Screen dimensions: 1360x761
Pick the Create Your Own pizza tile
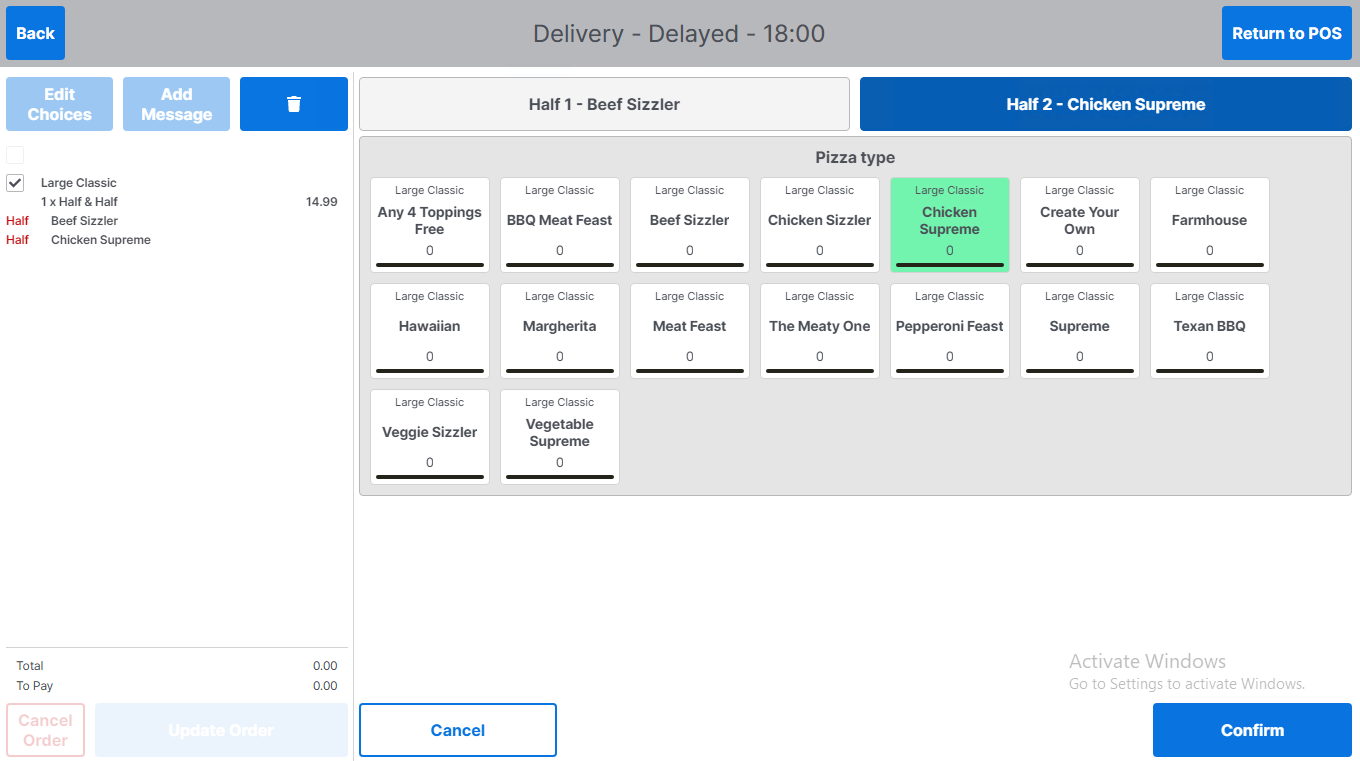[x=1079, y=225]
